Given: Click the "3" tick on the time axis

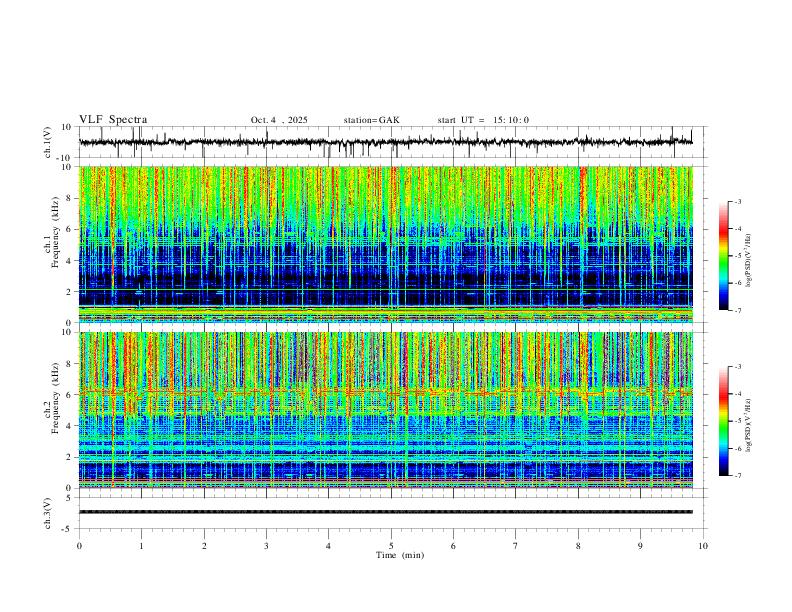Looking at the screenshot, I should pos(266,546).
